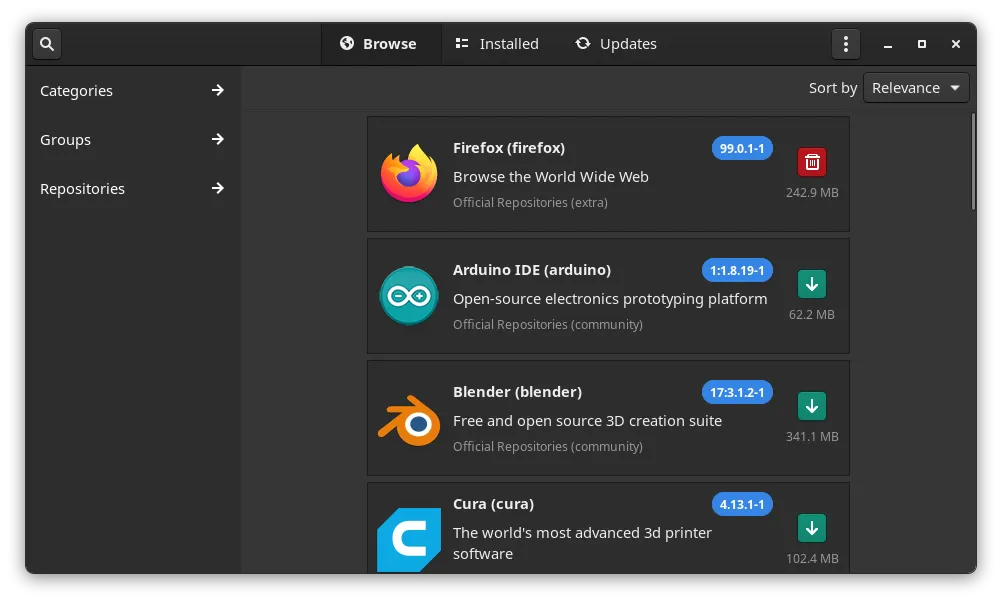Install Arduino IDE with the download arrow
This screenshot has width=1002, height=602.
pyautogui.click(x=812, y=284)
